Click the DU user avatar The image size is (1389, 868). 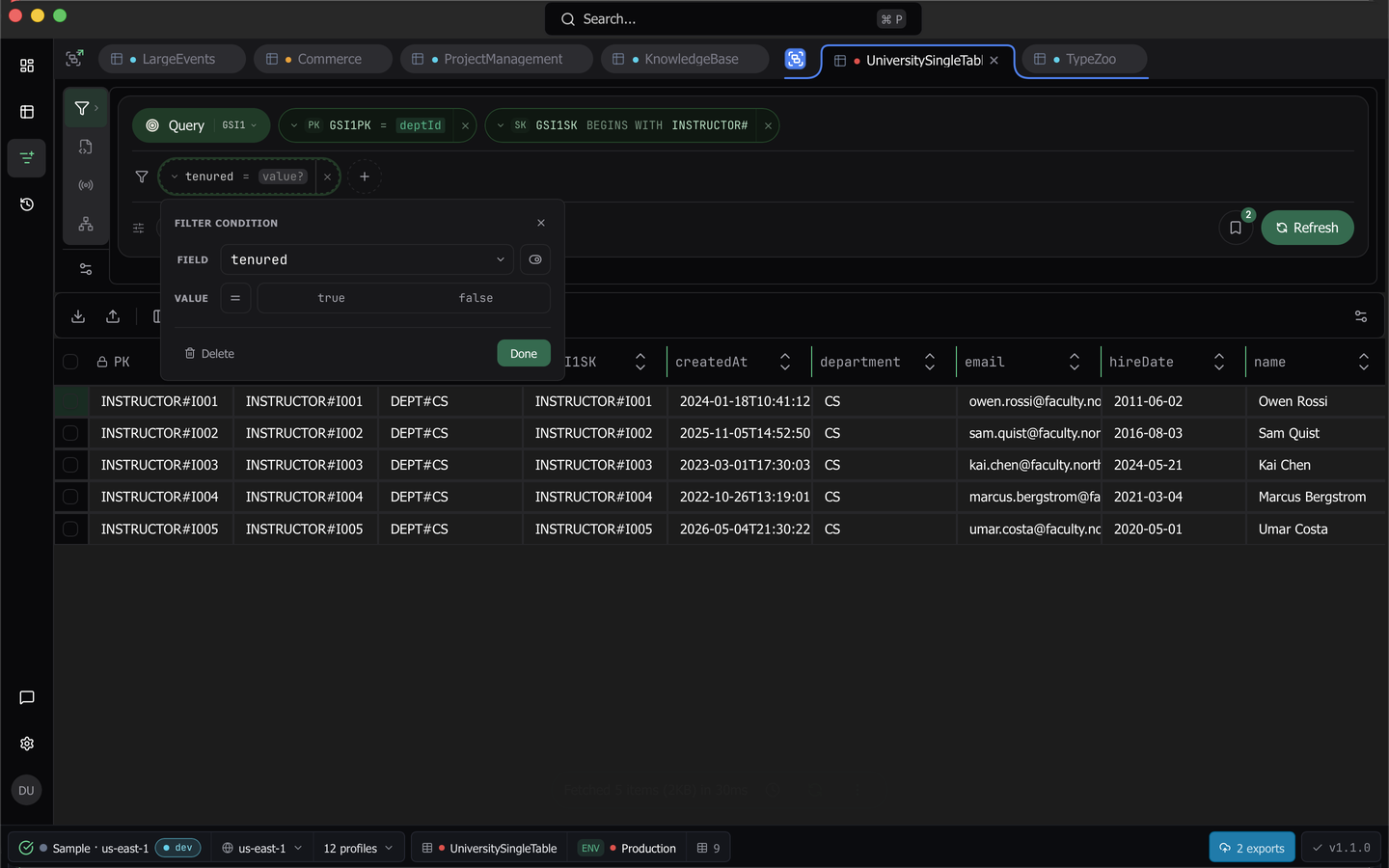point(26,790)
